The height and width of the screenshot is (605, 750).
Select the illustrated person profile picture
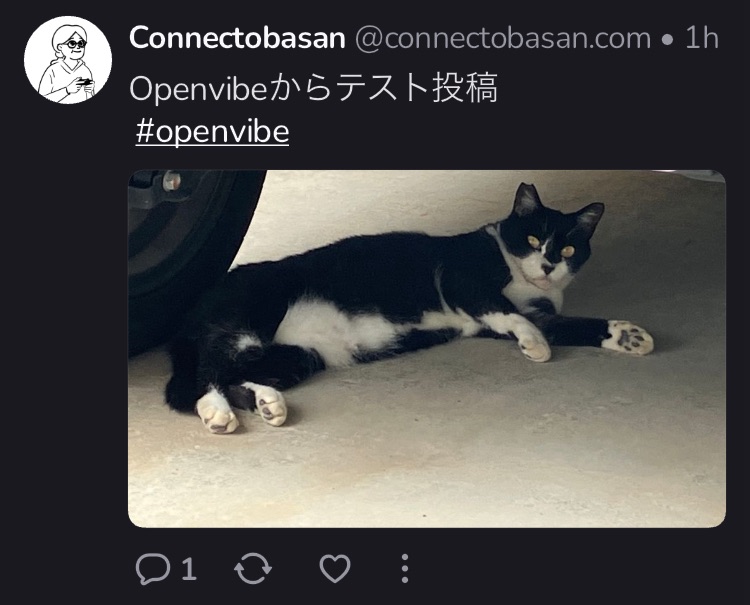pyautogui.click(x=68, y=60)
